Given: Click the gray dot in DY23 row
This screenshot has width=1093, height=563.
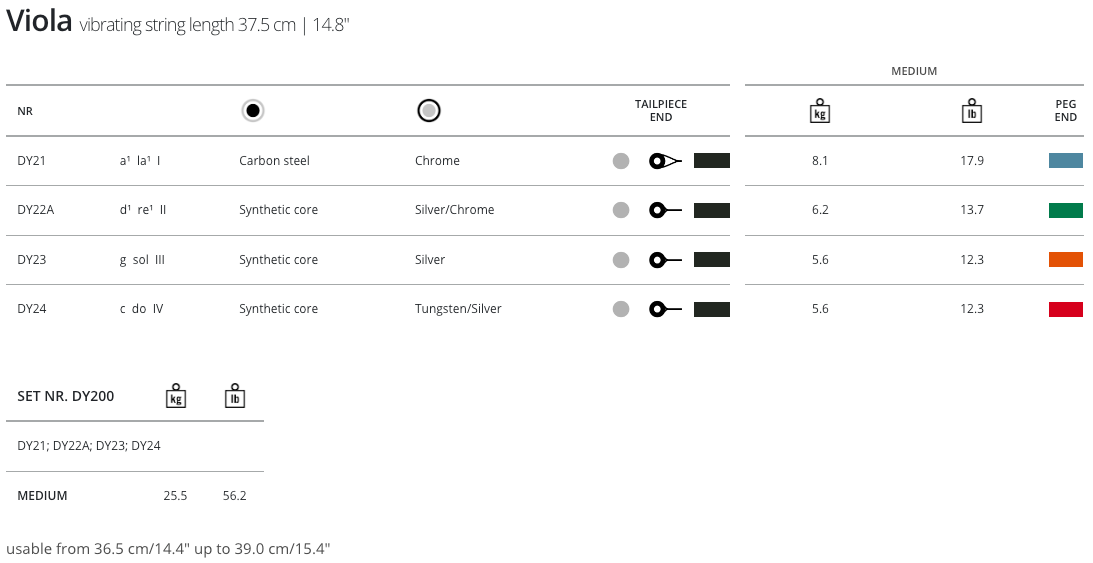Looking at the screenshot, I should pyautogui.click(x=621, y=260).
